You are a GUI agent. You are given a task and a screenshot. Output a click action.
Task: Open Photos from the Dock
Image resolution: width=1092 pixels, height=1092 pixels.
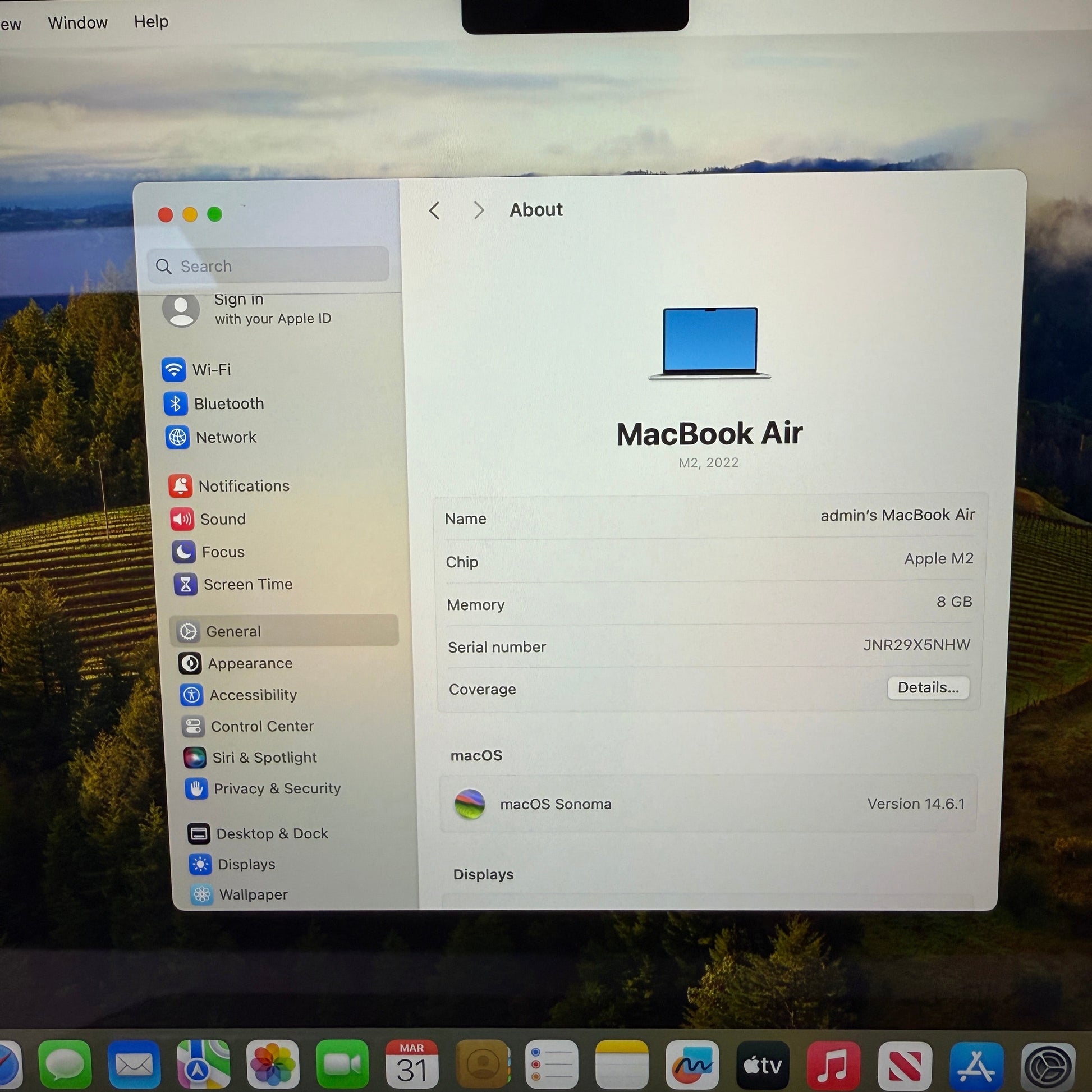272,1065
